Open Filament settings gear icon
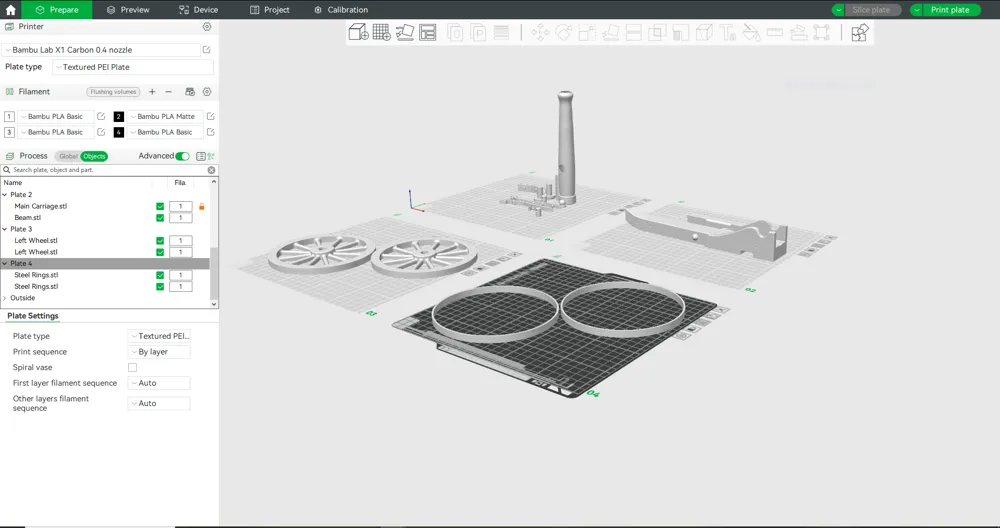 pyautogui.click(x=207, y=92)
